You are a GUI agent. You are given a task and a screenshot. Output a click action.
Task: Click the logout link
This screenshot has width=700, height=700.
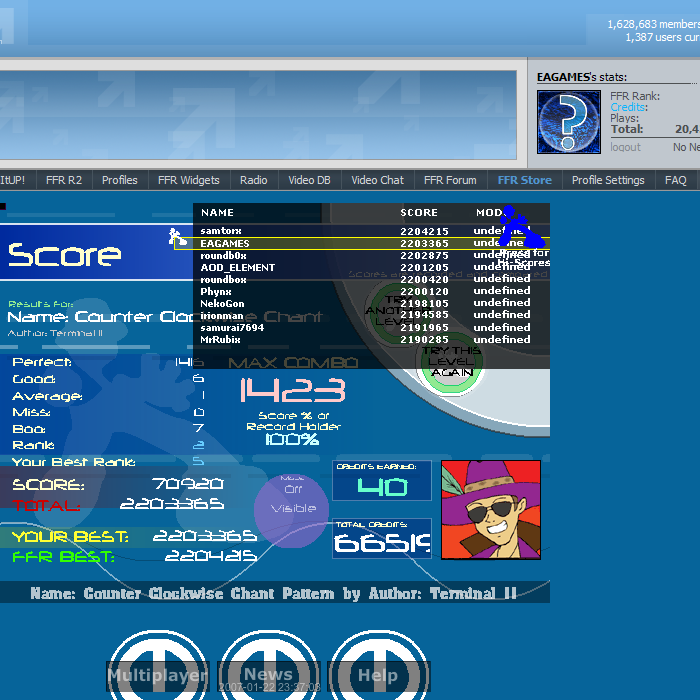click(625, 147)
